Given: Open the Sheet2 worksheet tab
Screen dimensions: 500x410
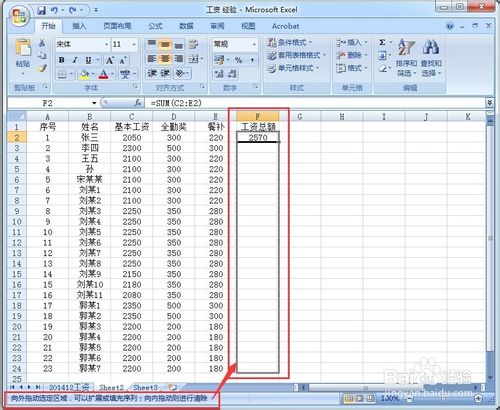Looking at the screenshot, I should [x=111, y=387].
